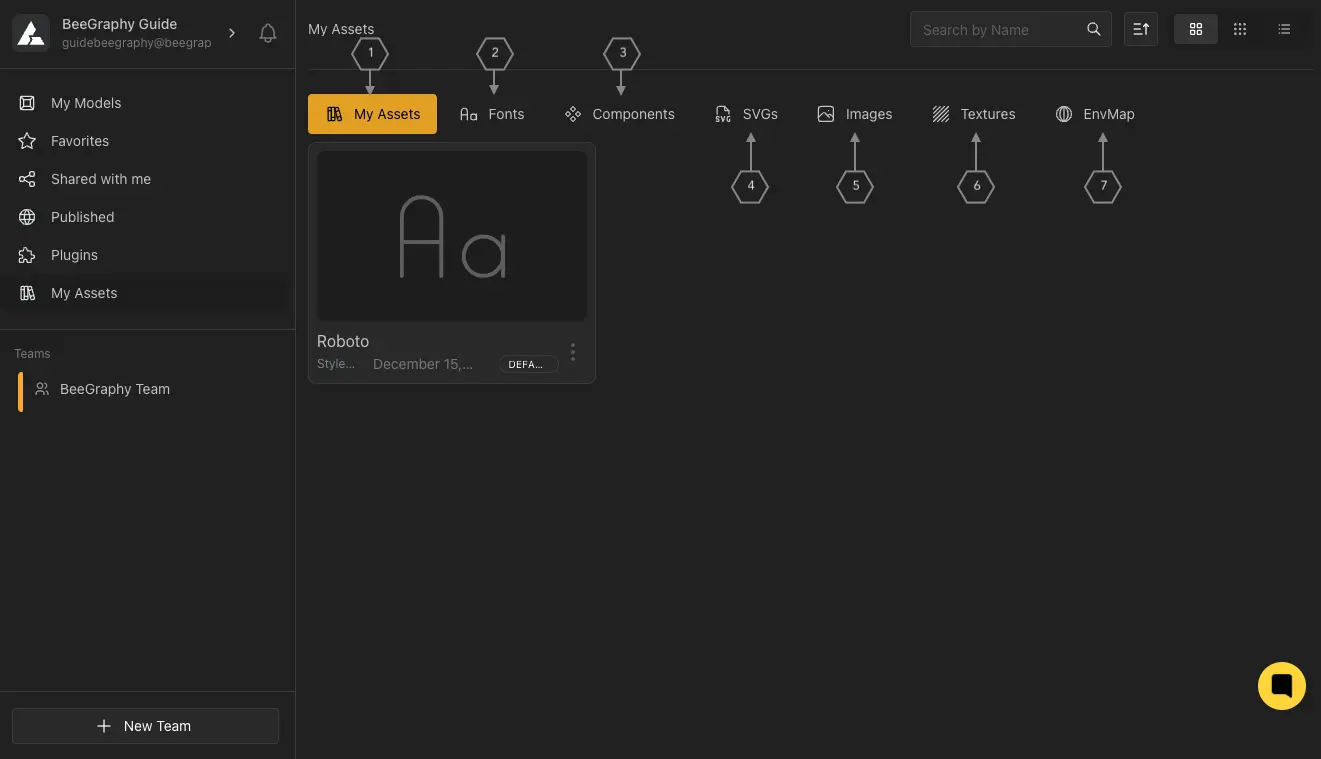Switch to the Textures tab
The height and width of the screenshot is (759, 1321).
coord(974,114)
